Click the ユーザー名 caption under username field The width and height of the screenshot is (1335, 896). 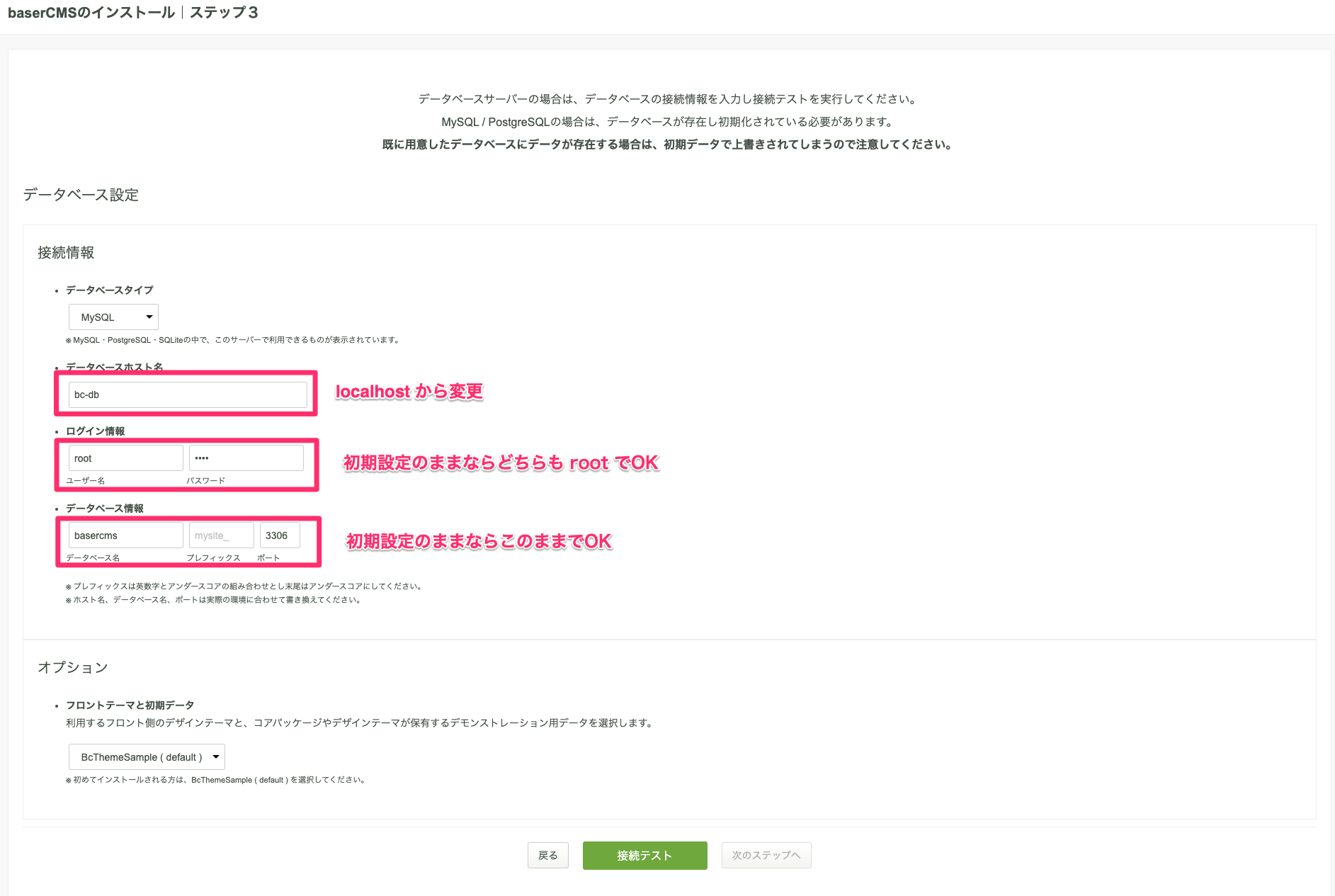pyautogui.click(x=86, y=481)
